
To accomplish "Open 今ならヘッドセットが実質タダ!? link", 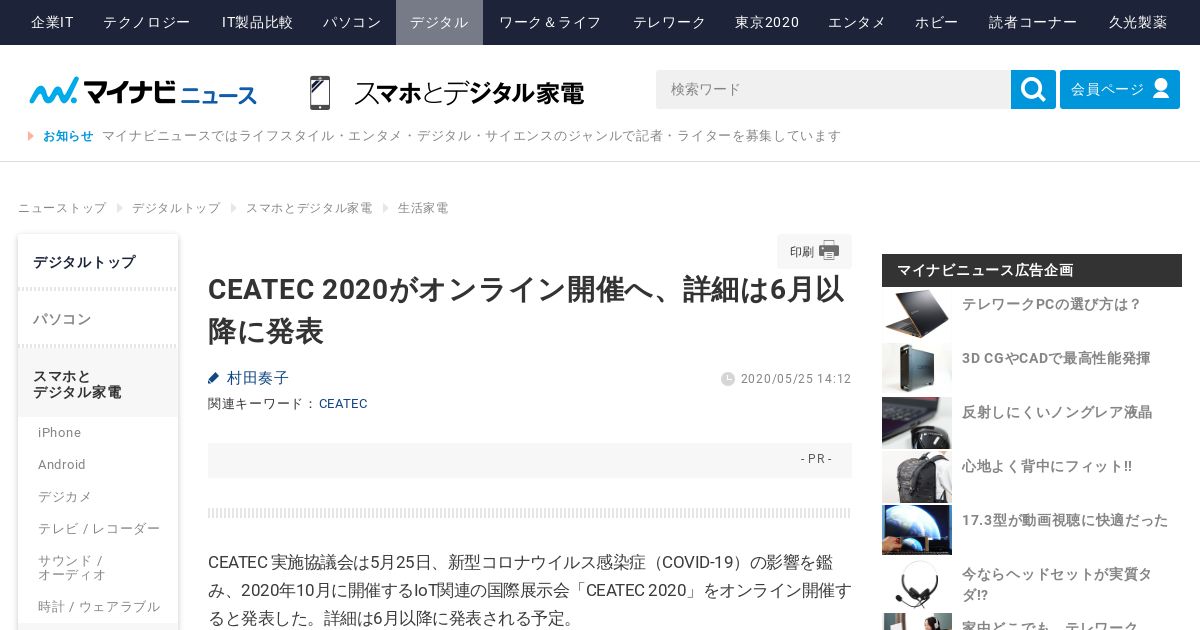I will 1058,584.
